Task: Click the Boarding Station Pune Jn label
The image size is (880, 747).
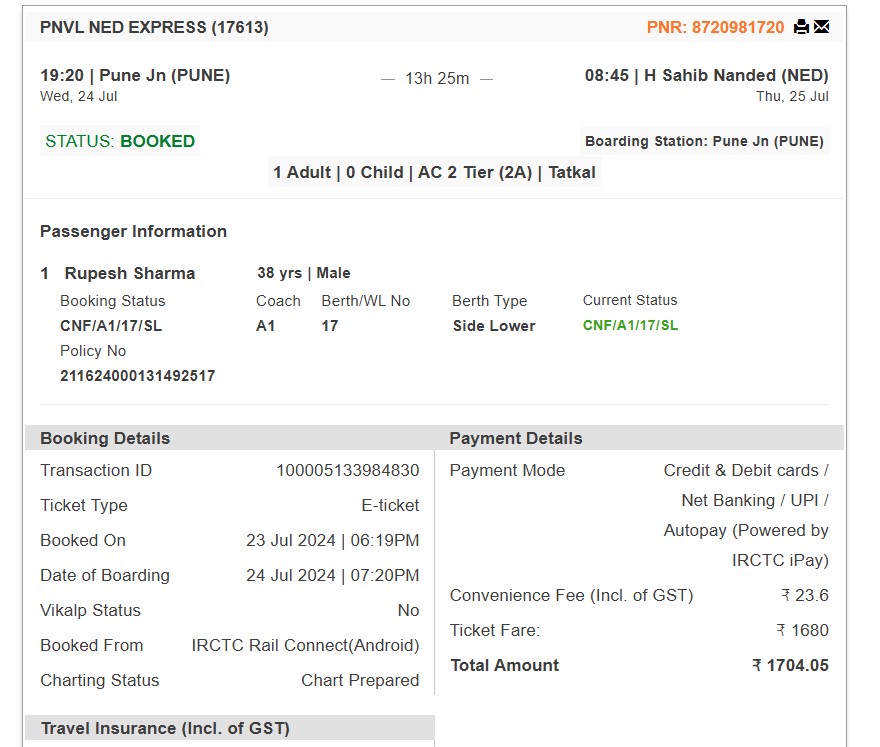Action: (704, 141)
